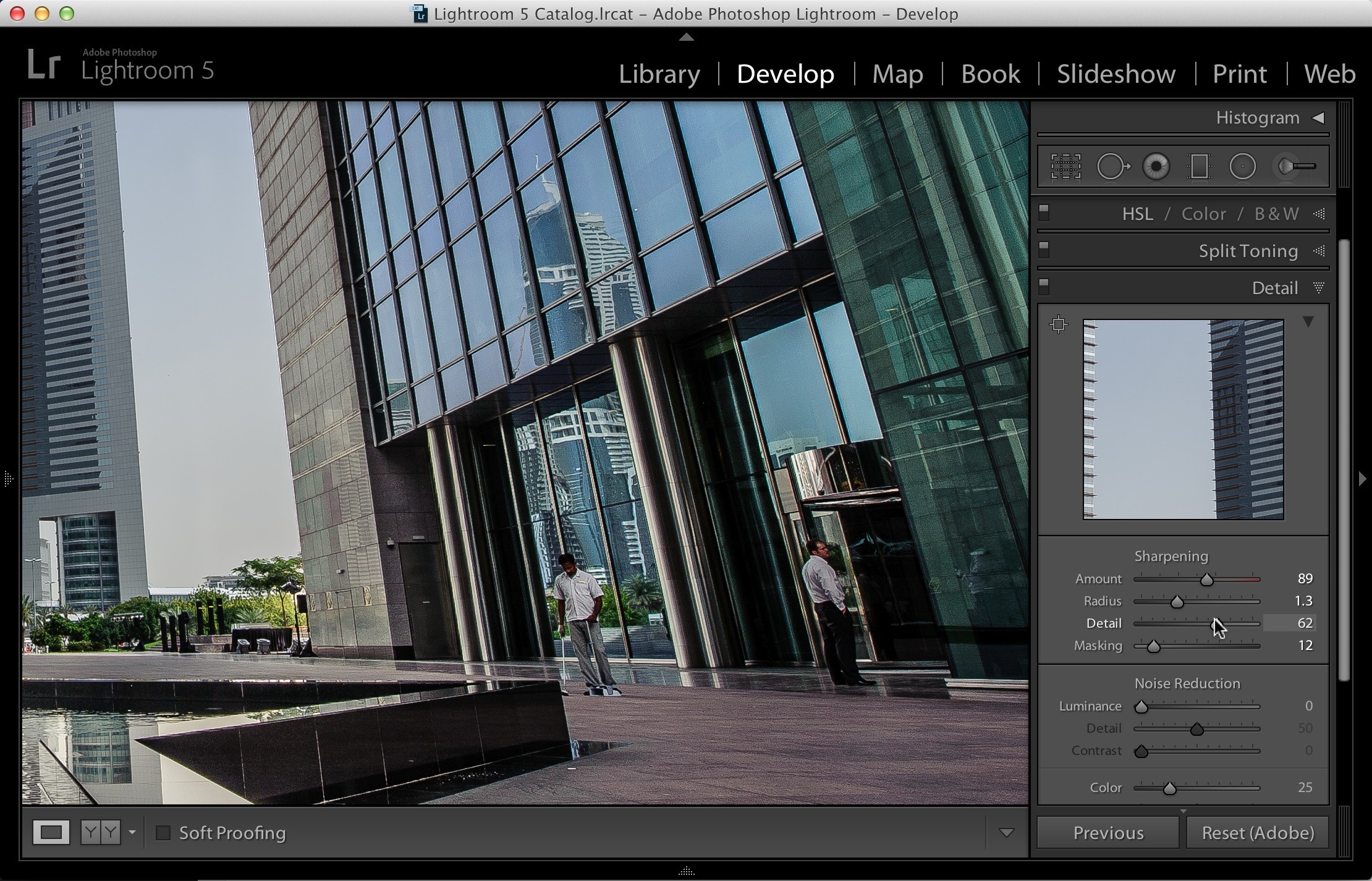Click the right panel vertical scrollbar

tap(1344, 460)
